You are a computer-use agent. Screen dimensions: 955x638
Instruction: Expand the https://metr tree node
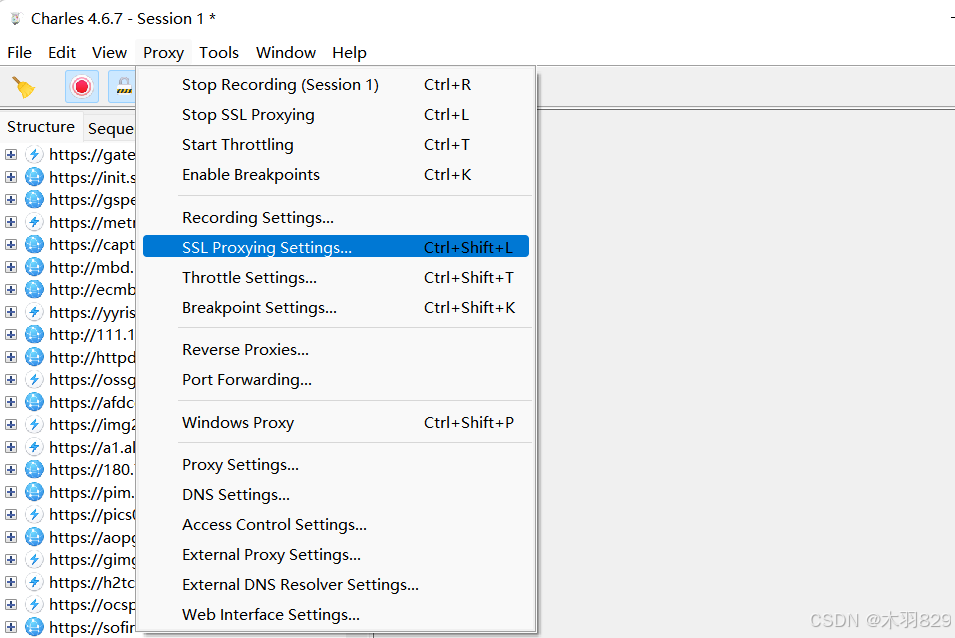[x=11, y=222]
